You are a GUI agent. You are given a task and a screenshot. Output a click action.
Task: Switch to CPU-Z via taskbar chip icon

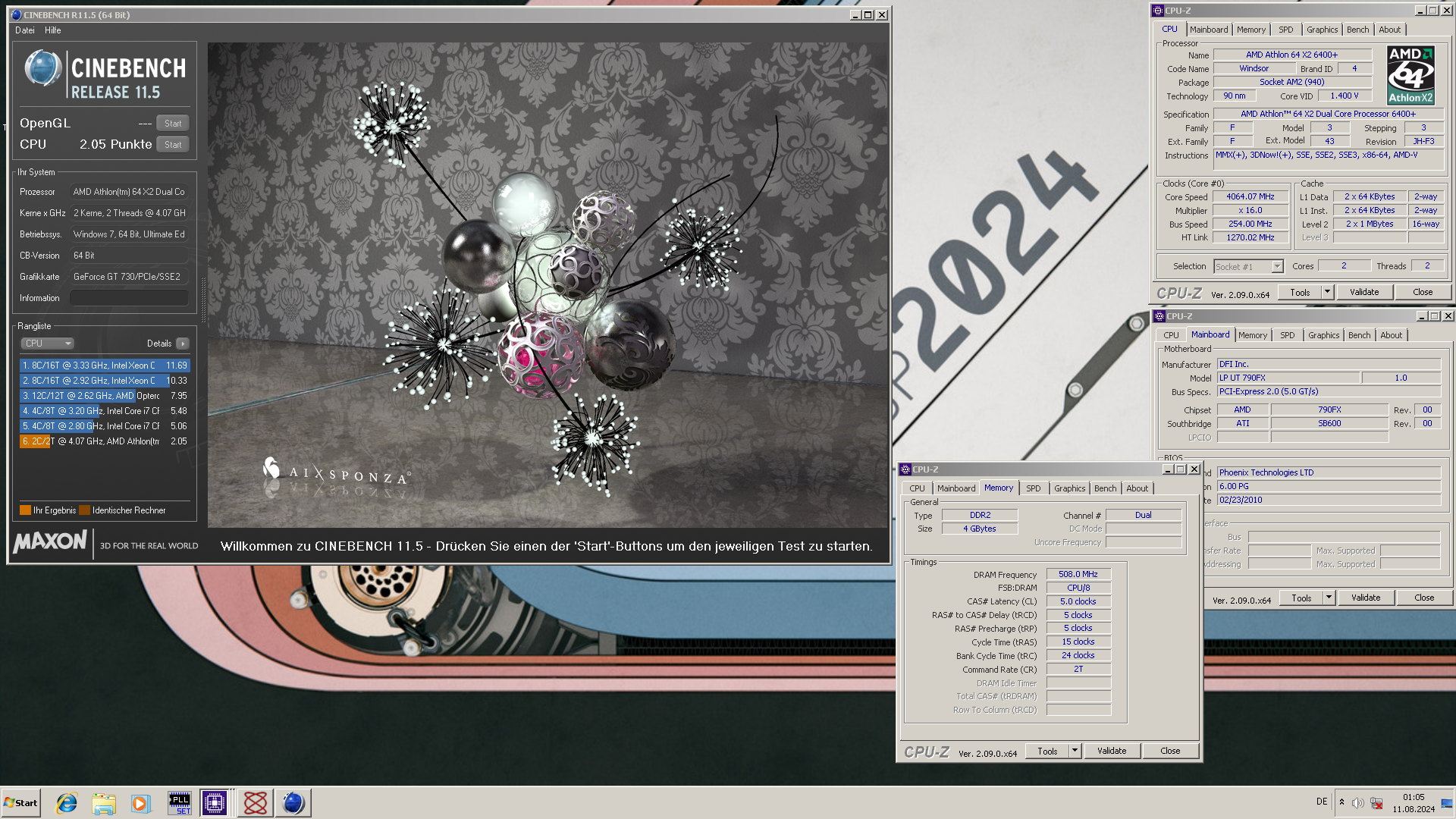[215, 802]
